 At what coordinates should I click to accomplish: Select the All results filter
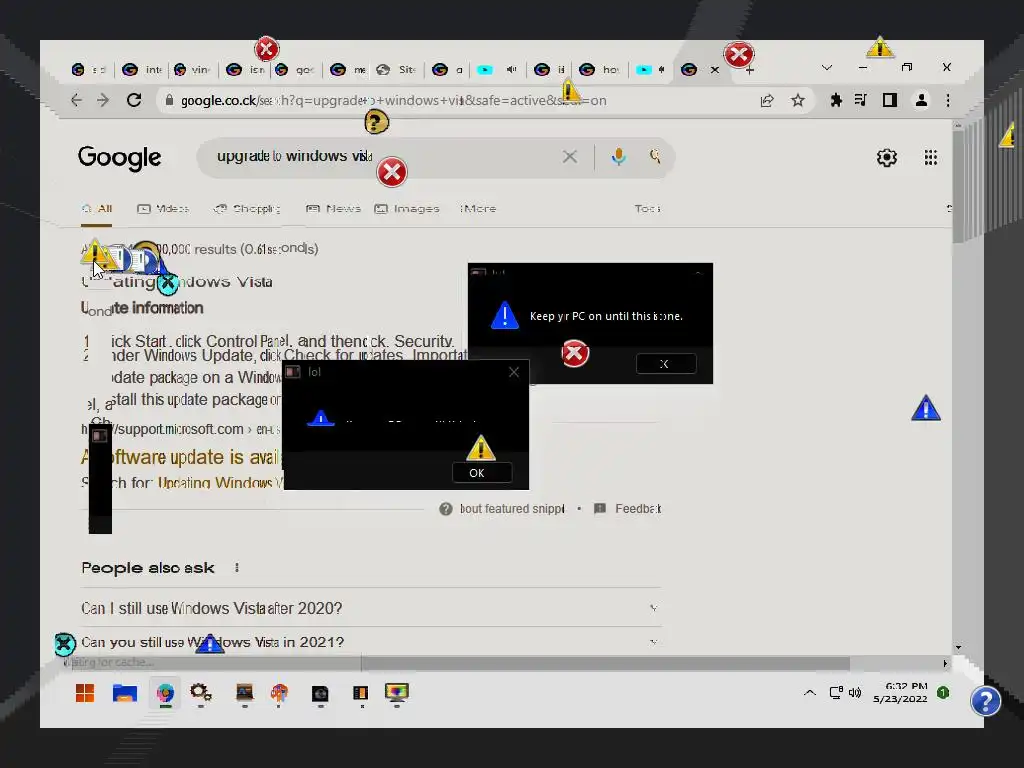(97, 209)
